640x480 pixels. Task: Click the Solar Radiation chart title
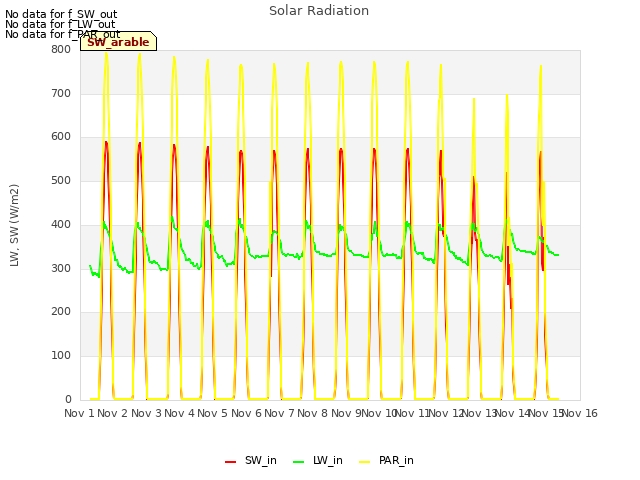(319, 11)
